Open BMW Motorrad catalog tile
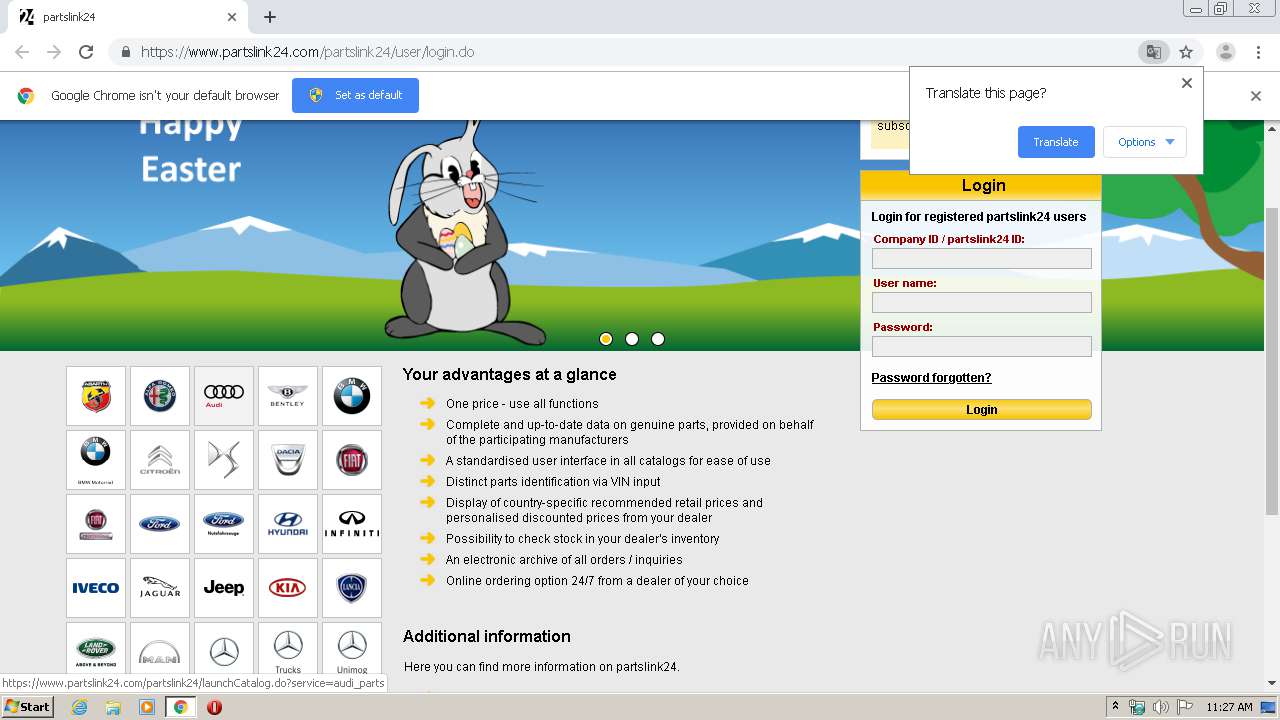 (96, 460)
